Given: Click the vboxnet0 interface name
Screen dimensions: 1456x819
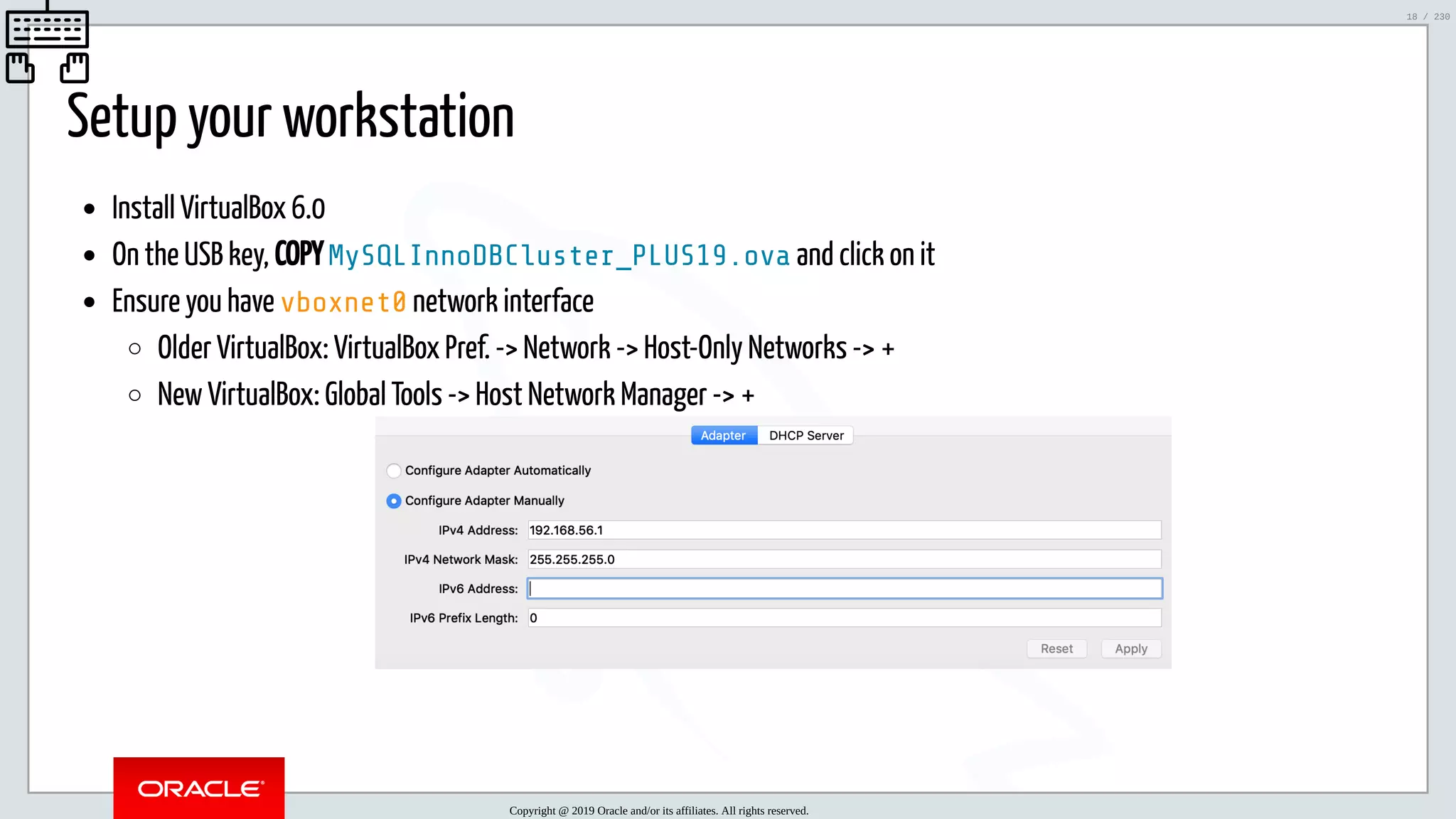Looking at the screenshot, I should coord(343,303).
